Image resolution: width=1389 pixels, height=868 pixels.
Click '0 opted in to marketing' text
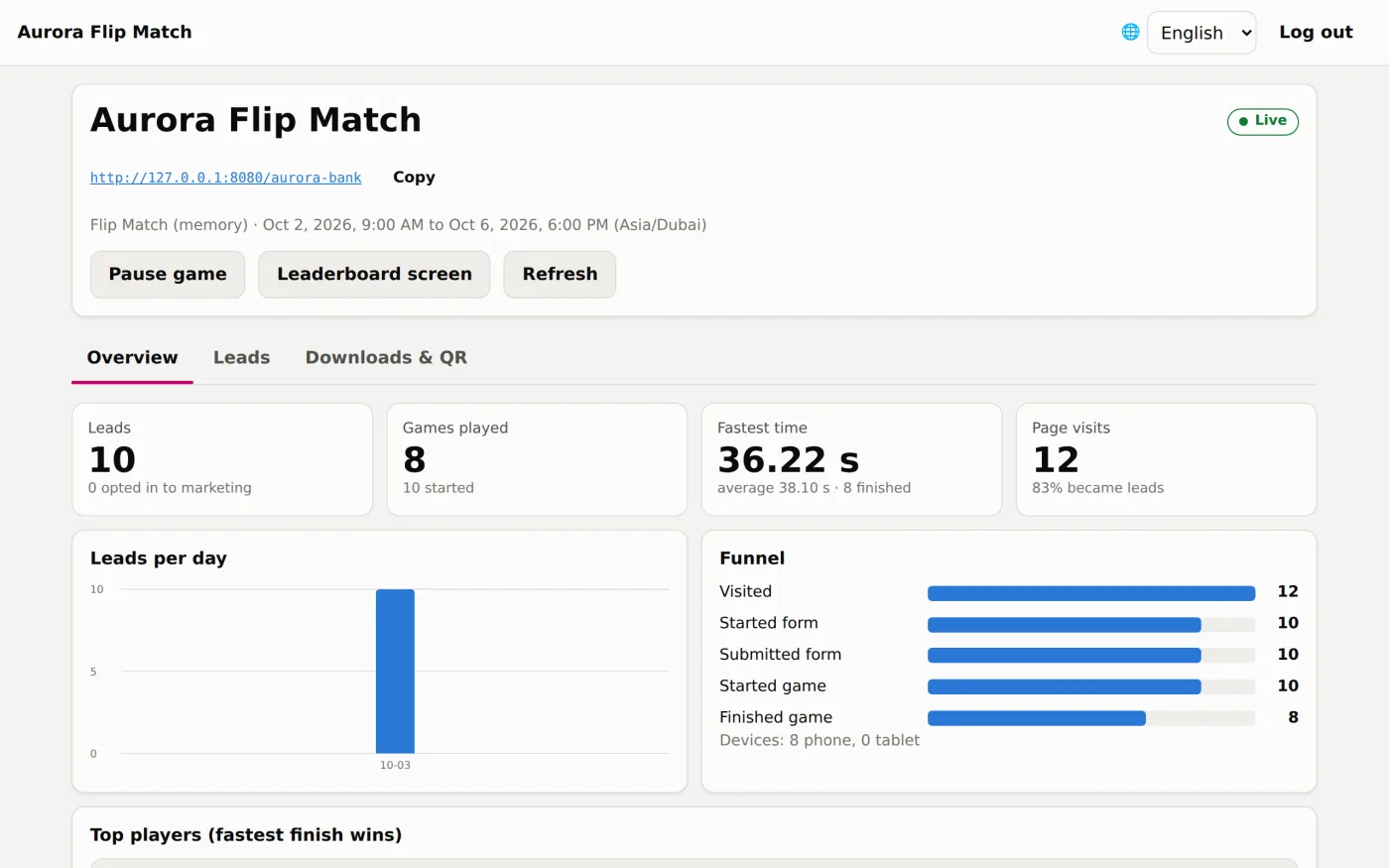170,488
